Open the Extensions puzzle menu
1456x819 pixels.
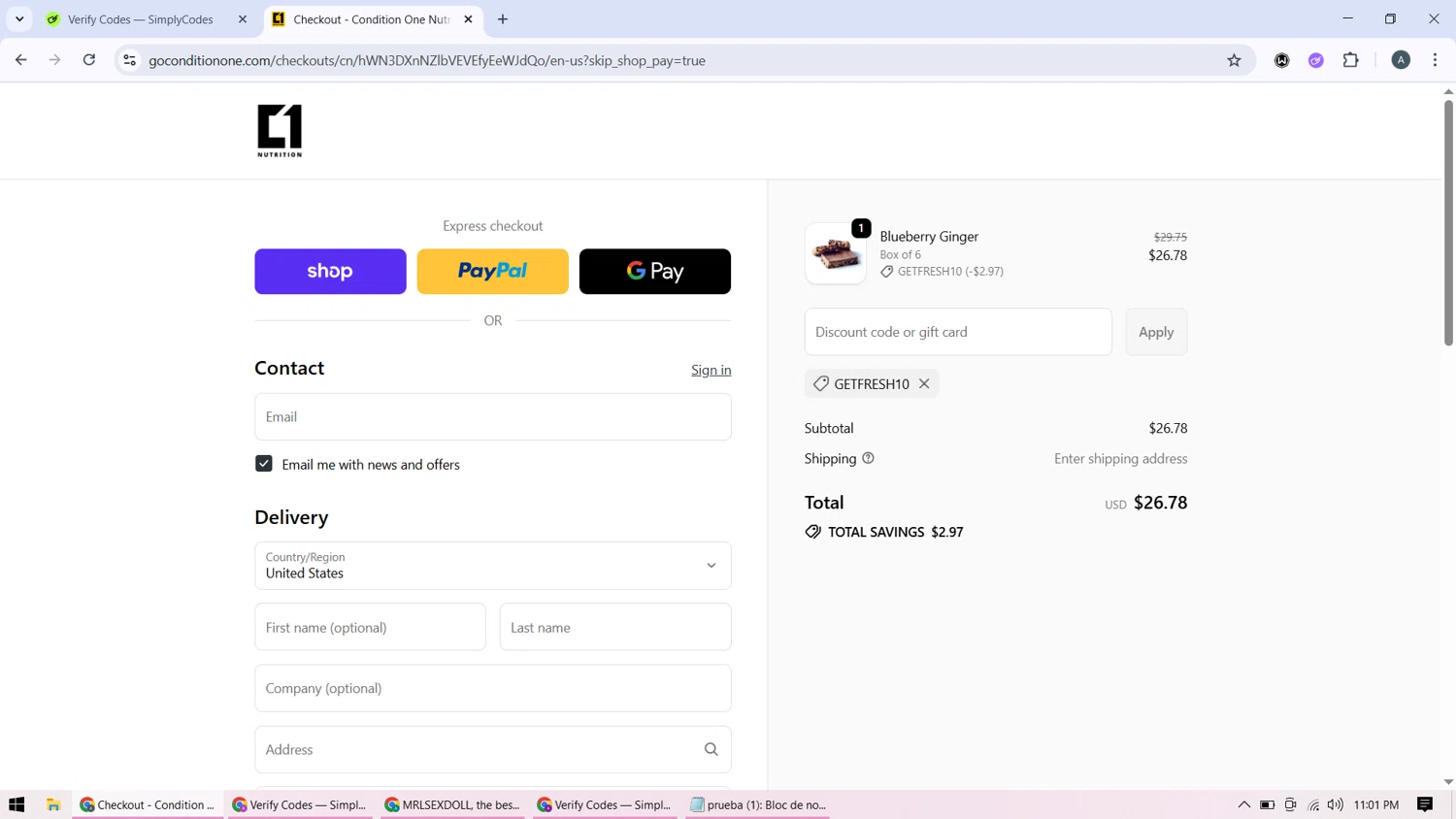[x=1351, y=60]
